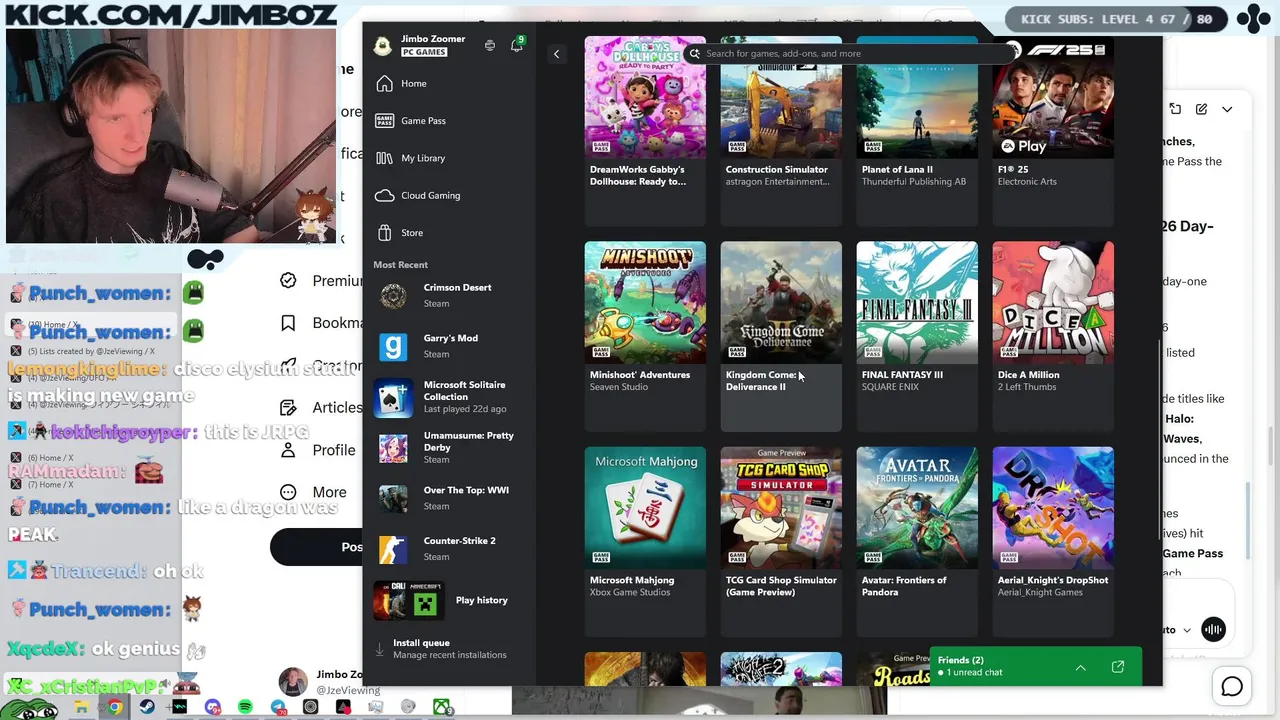1280x720 pixels.
Task: Expand the Friends (2) chat panel chevron
Action: (1081, 667)
